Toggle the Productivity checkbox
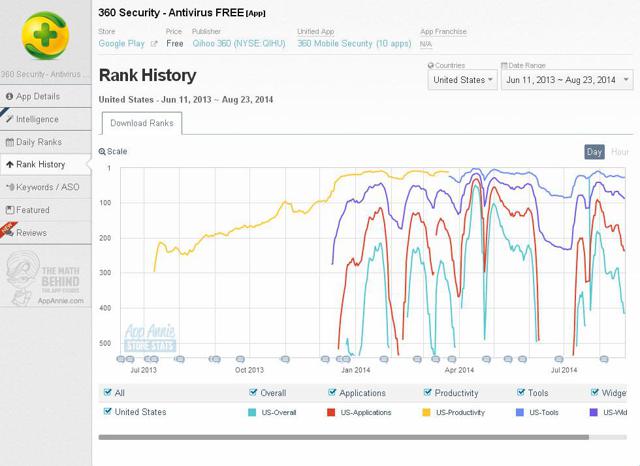The image size is (640, 466). click(x=427, y=392)
